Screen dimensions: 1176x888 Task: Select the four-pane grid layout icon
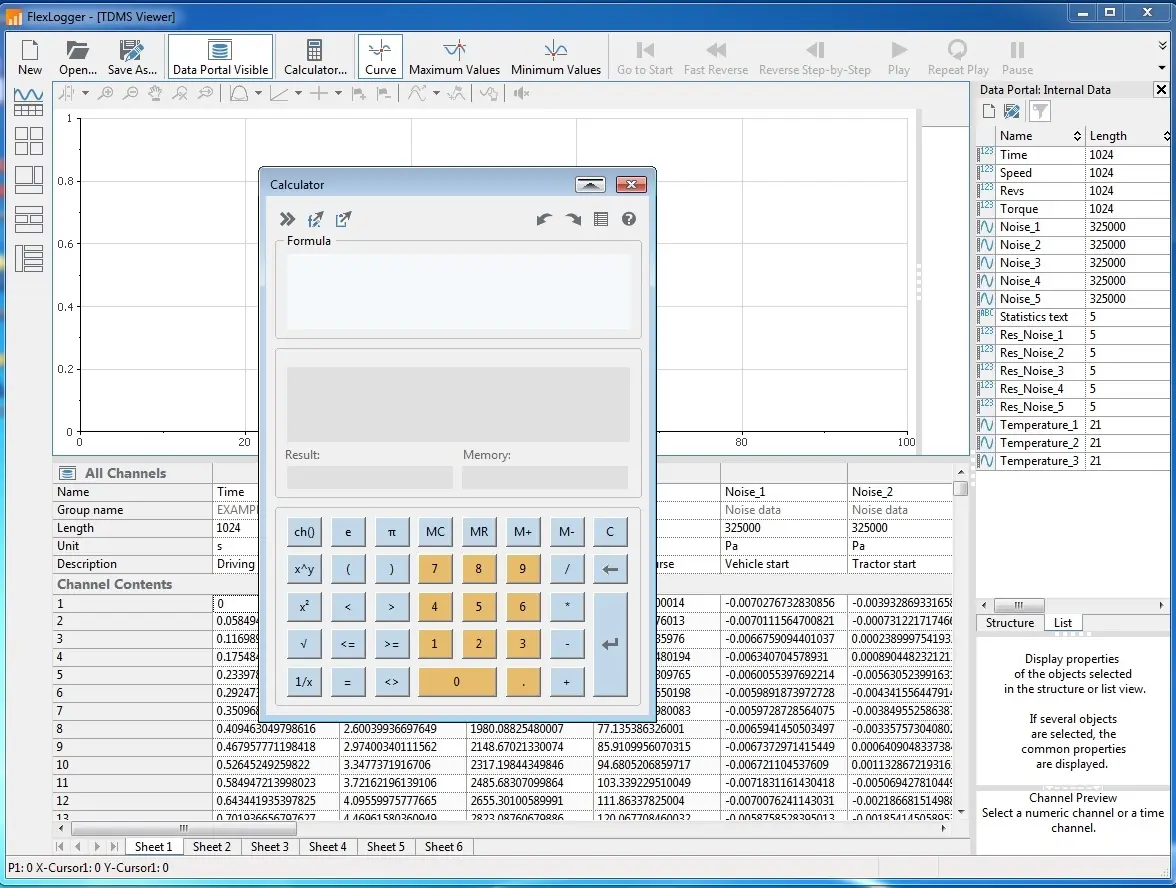(28, 141)
